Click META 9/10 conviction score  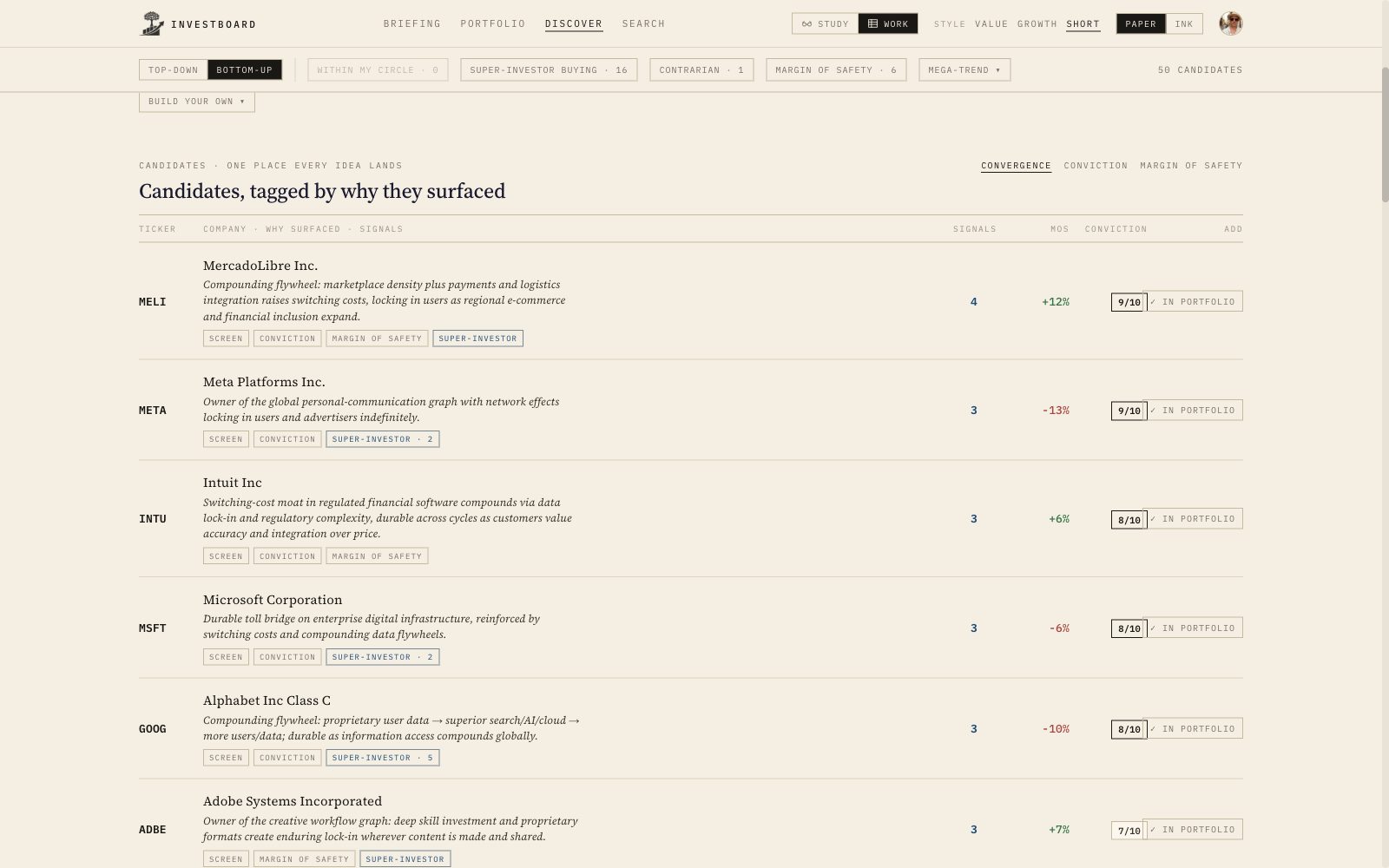click(1129, 411)
